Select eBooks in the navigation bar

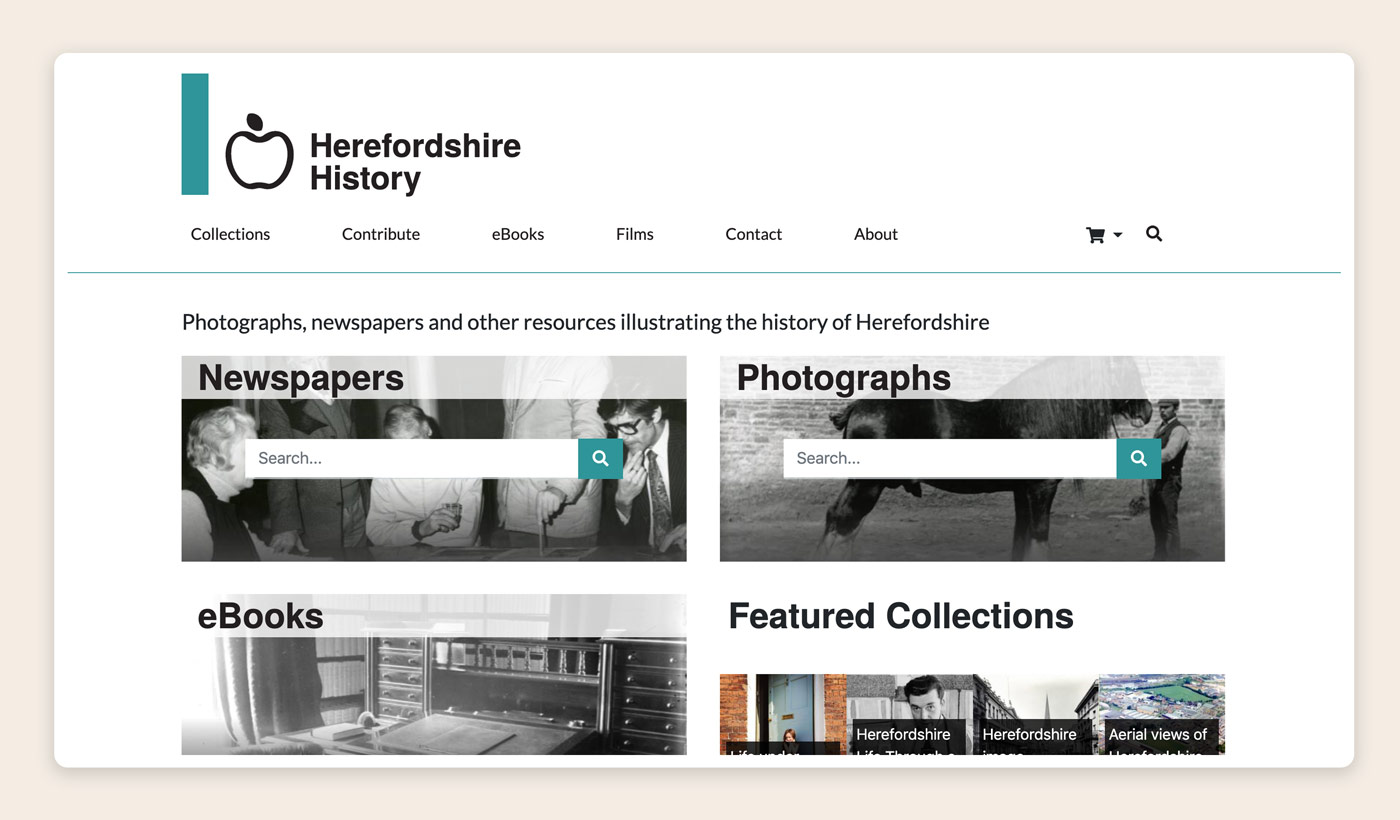coord(518,234)
